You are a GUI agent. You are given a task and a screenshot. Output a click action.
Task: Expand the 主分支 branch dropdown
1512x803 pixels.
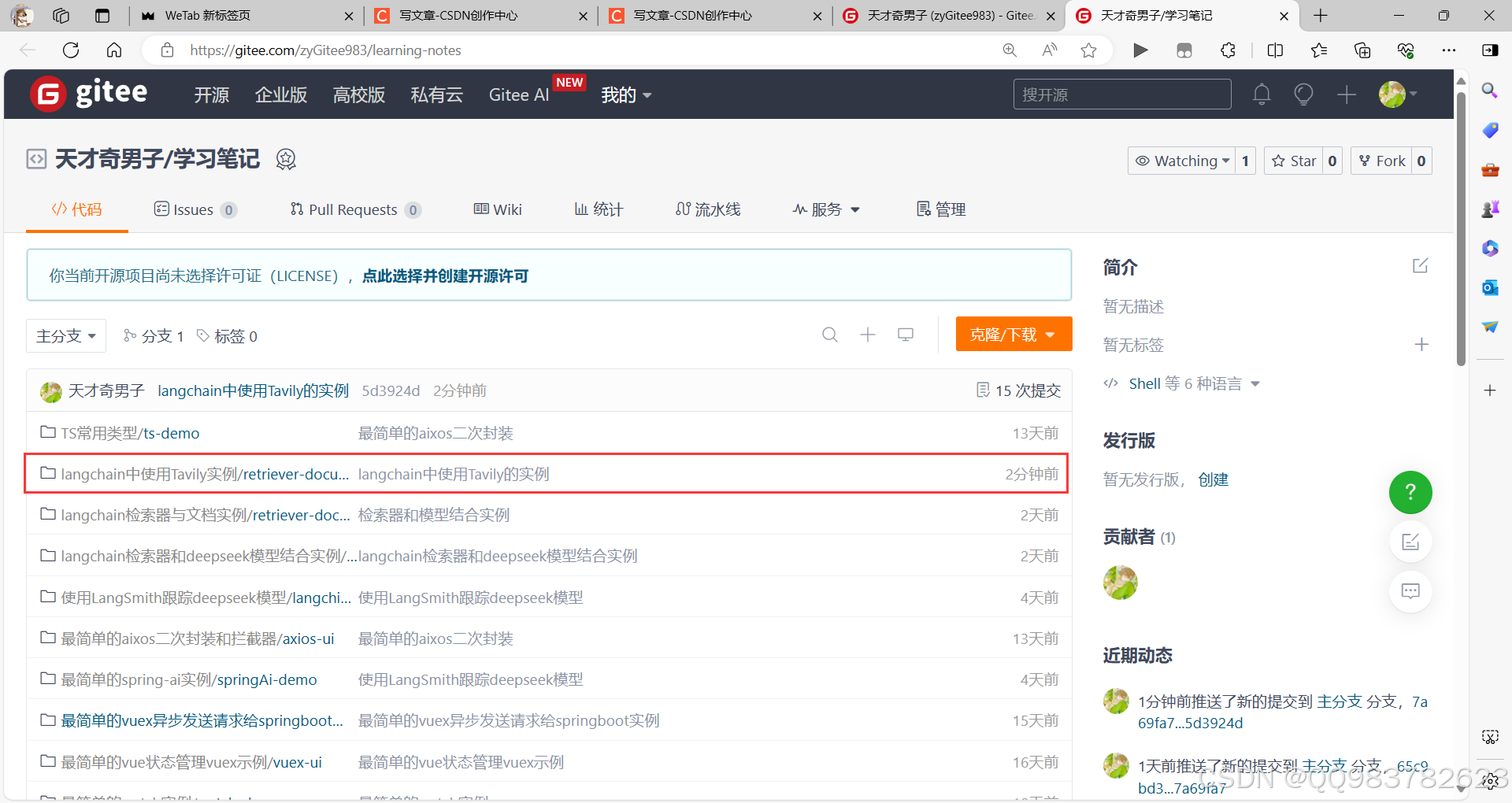click(65, 335)
